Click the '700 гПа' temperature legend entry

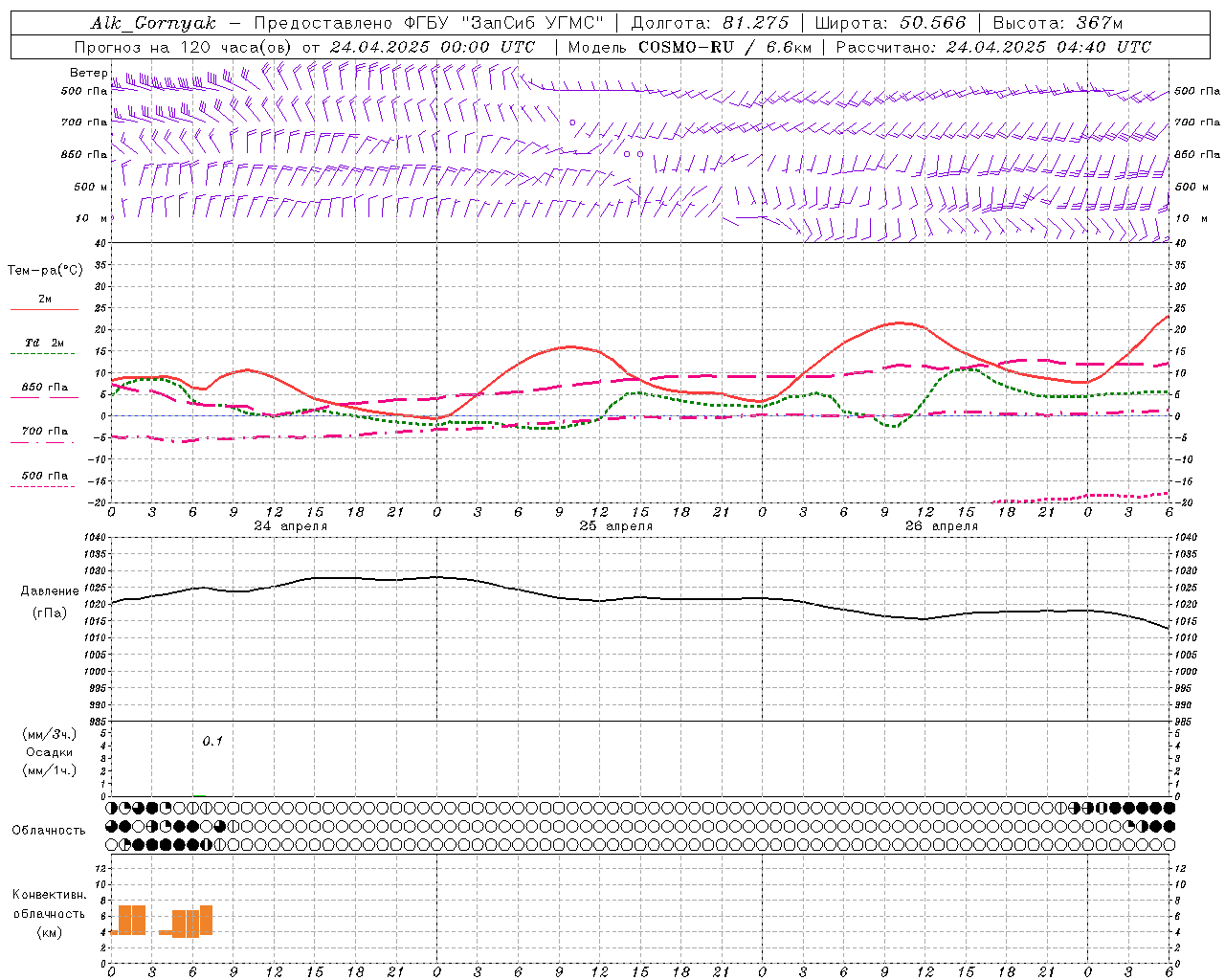coord(45,432)
